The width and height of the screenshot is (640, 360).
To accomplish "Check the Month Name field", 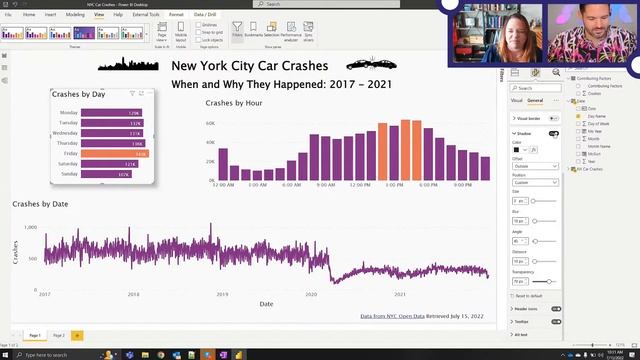I will 578,146.
